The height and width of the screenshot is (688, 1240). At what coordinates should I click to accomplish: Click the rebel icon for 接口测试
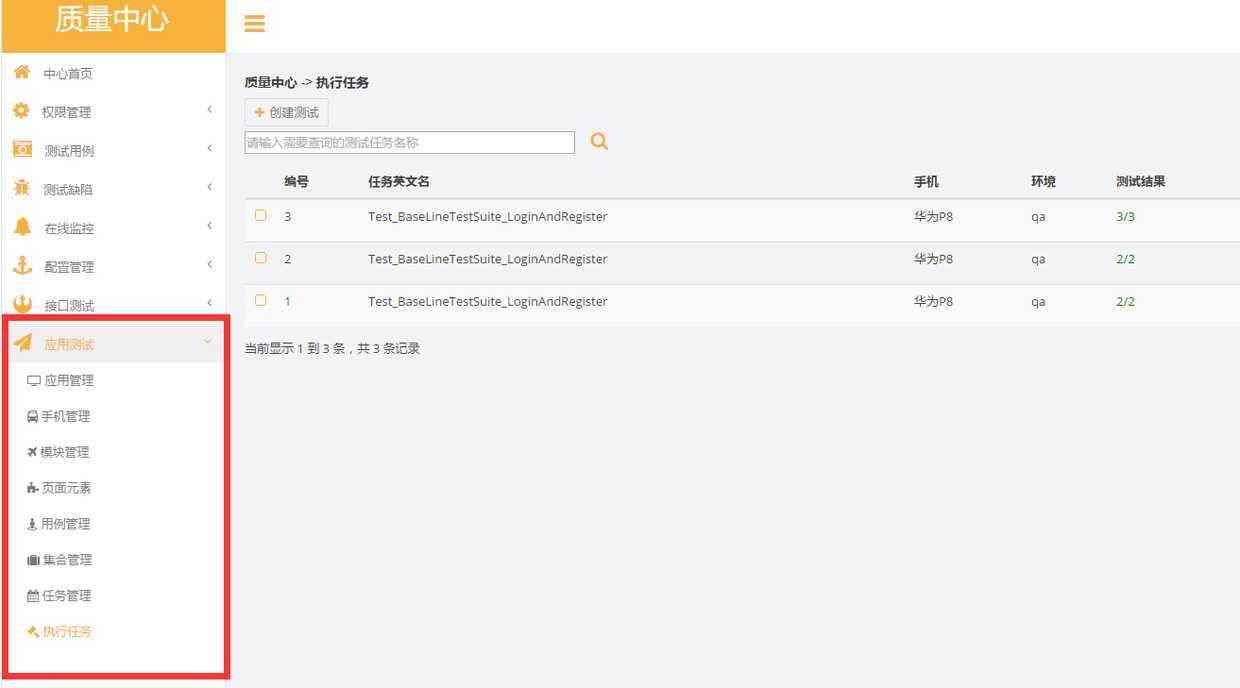(22, 304)
